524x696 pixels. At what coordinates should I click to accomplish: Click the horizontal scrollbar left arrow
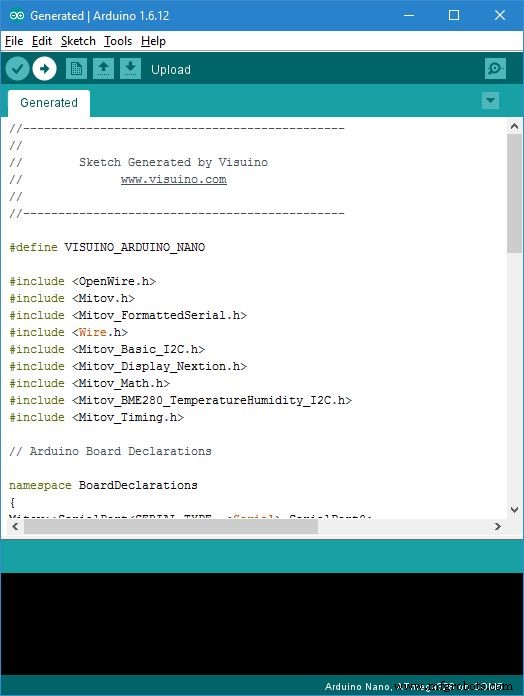point(16,526)
